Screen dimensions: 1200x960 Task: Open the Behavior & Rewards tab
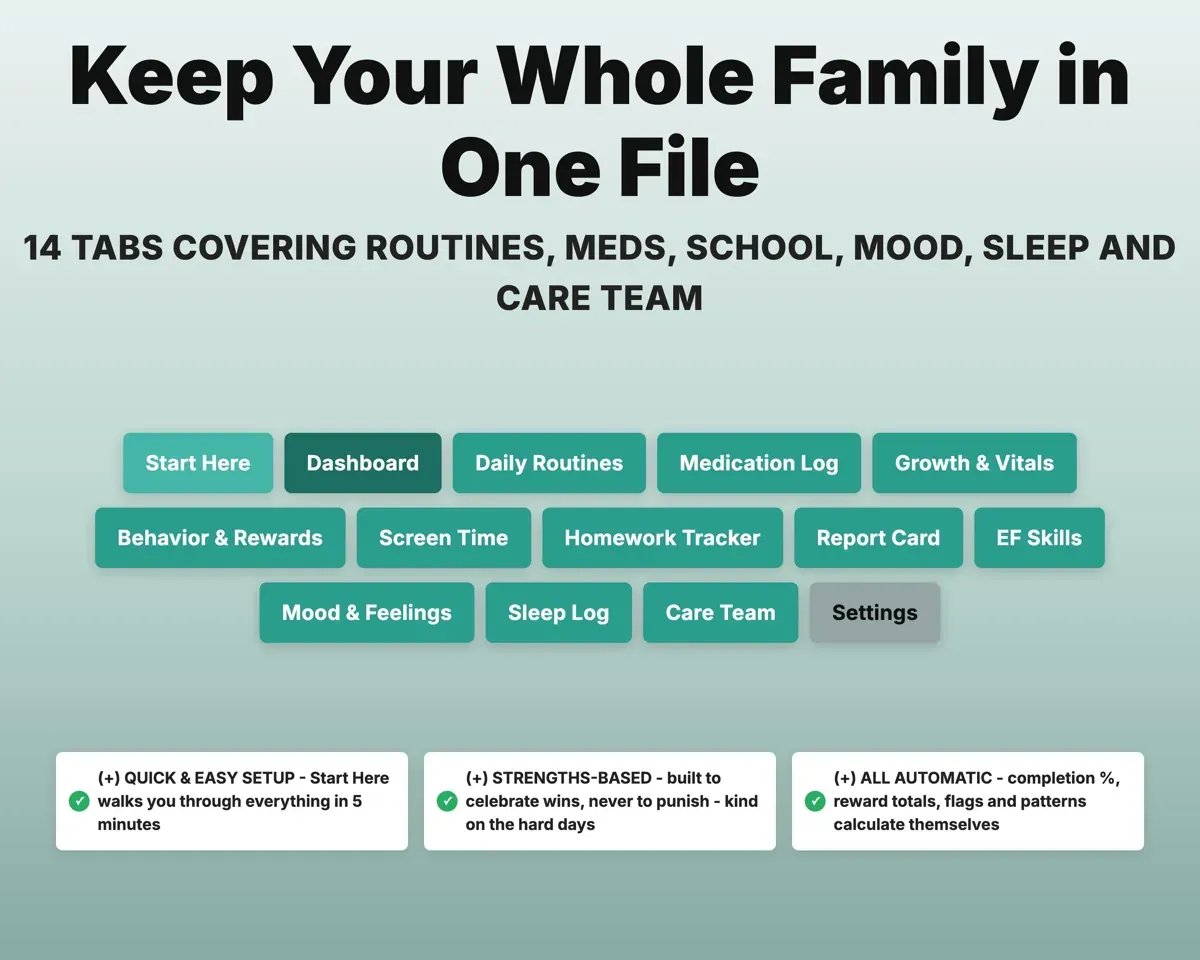click(220, 538)
